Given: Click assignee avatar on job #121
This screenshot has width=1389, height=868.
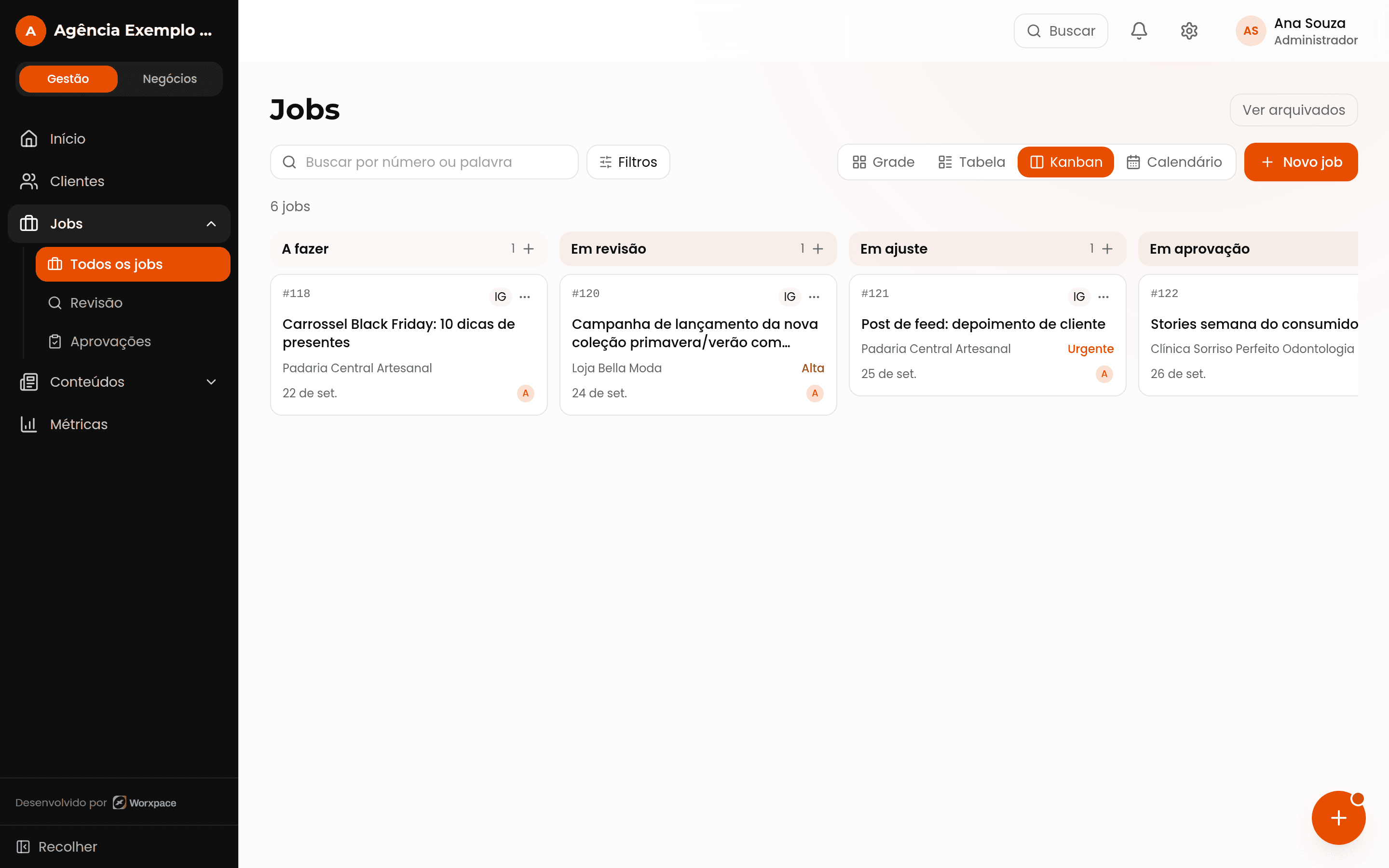Looking at the screenshot, I should (1104, 374).
